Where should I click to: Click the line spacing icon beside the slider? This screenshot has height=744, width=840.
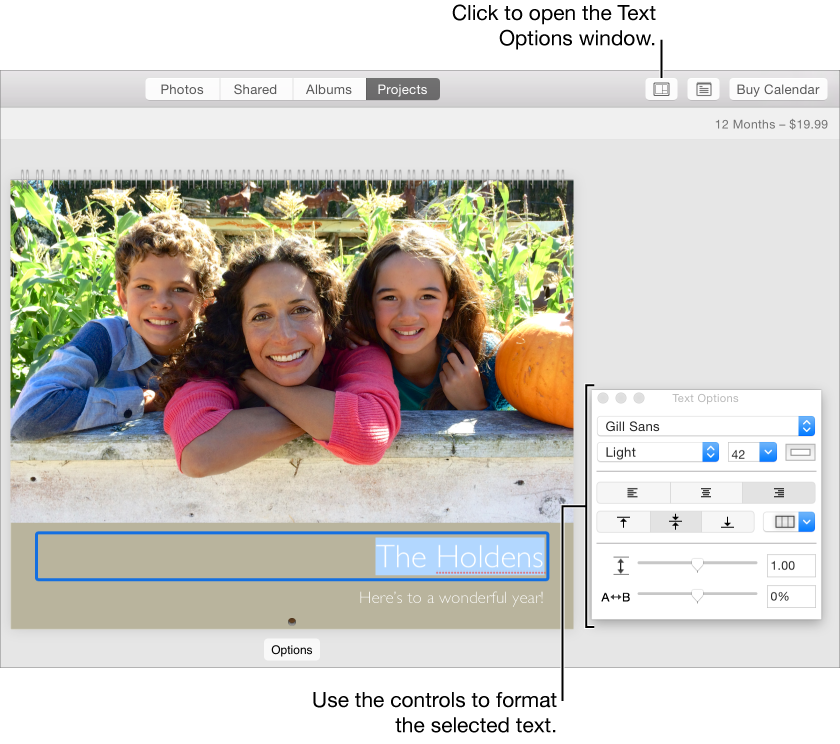pos(621,565)
